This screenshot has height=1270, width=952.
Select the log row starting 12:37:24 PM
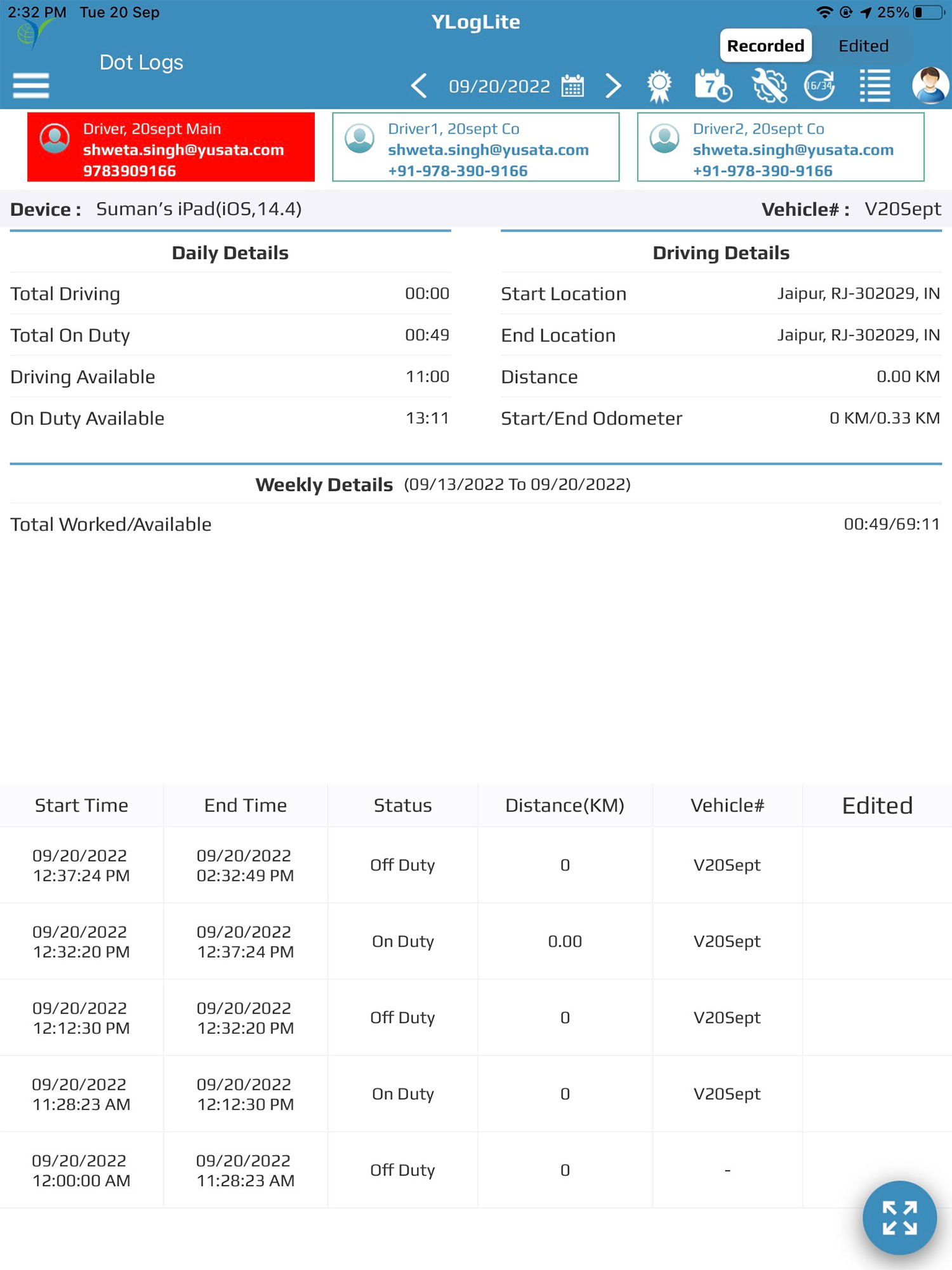click(x=476, y=865)
